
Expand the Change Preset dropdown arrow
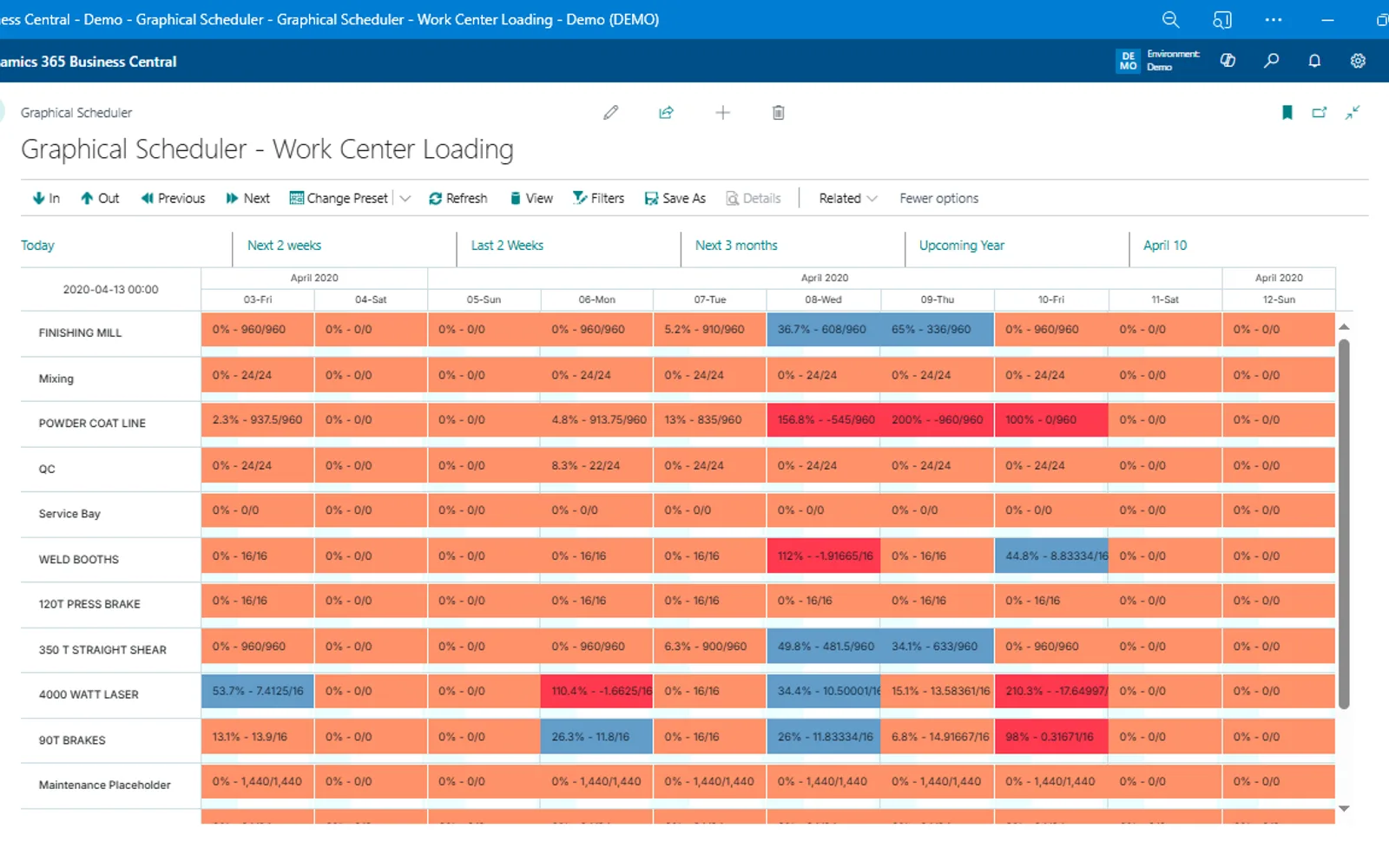pos(405,199)
